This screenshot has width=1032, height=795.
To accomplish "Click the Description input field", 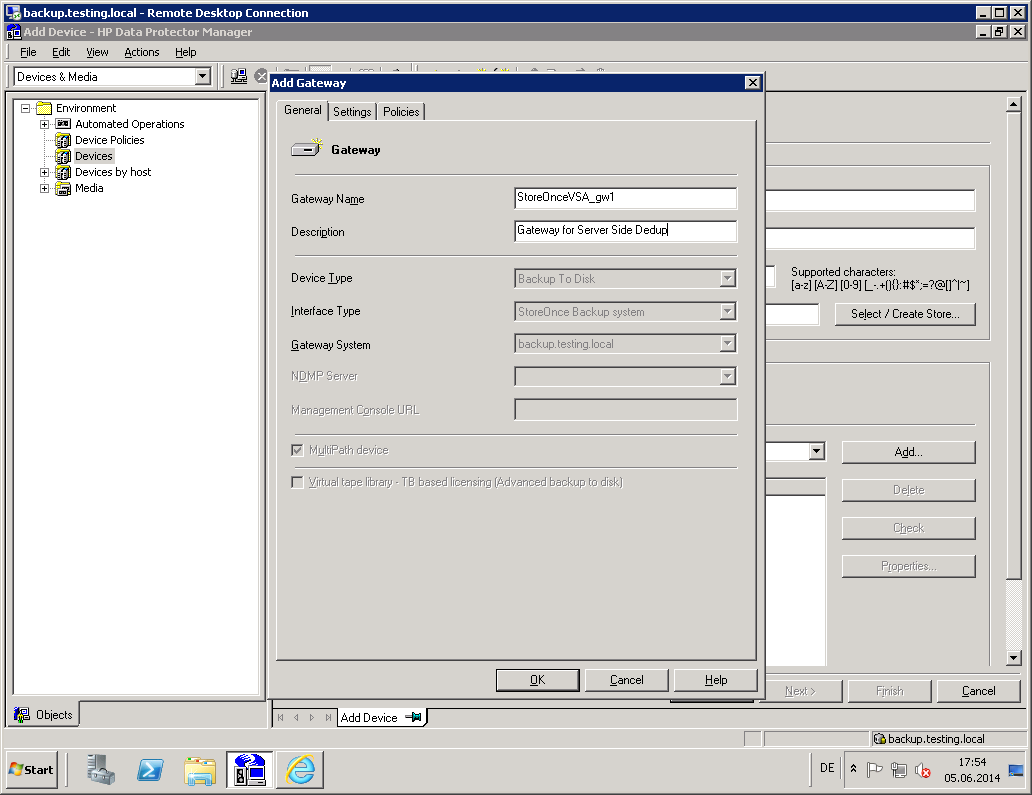I will click(625, 230).
